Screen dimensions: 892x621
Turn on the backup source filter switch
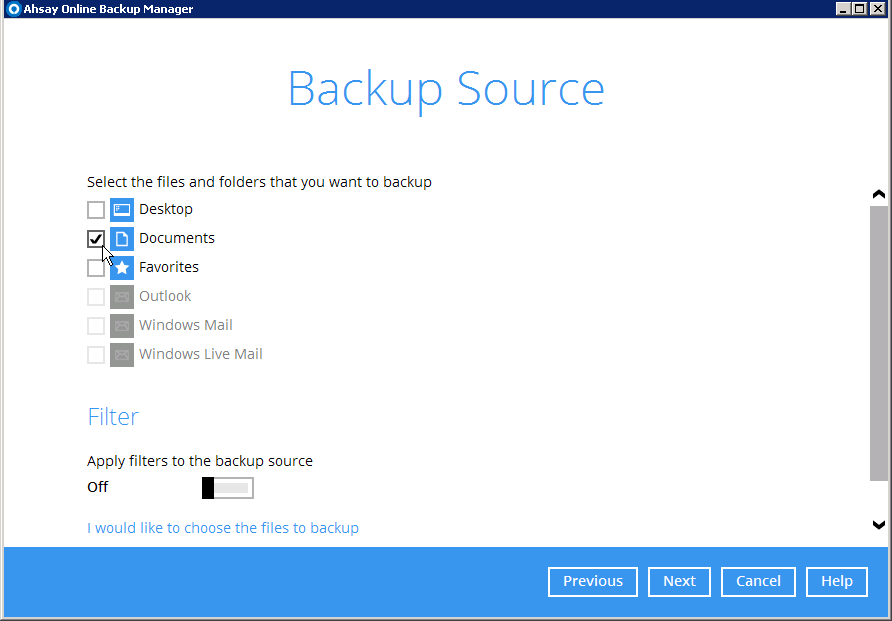point(228,488)
